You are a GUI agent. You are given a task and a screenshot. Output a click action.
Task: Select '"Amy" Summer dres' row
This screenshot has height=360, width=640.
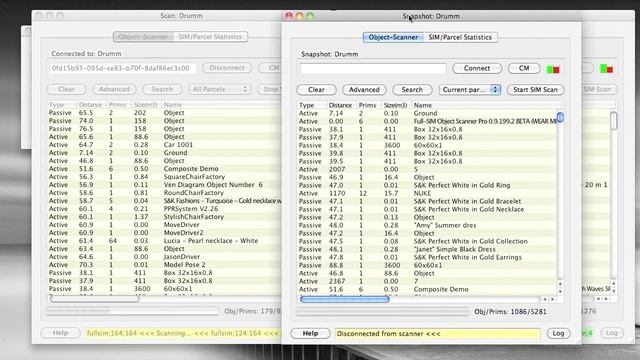[427, 225]
